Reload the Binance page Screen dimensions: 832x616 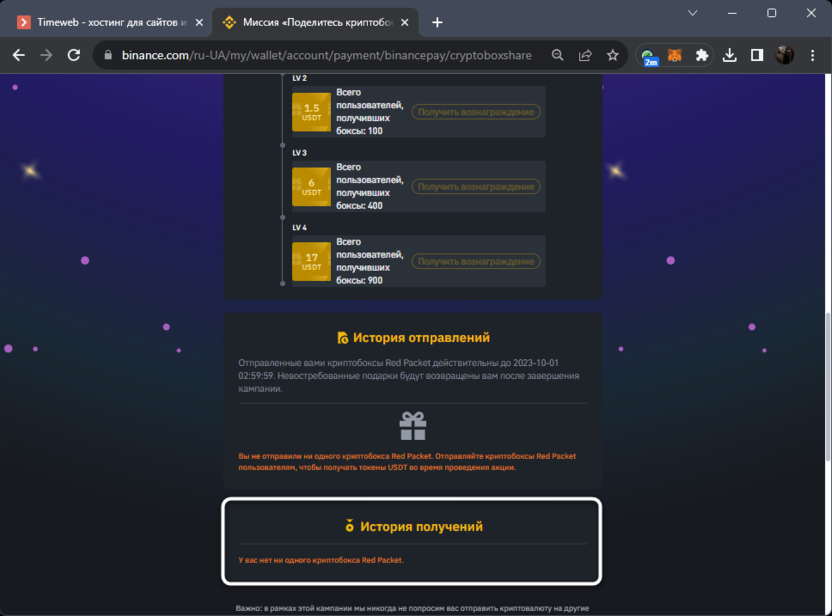coord(74,55)
